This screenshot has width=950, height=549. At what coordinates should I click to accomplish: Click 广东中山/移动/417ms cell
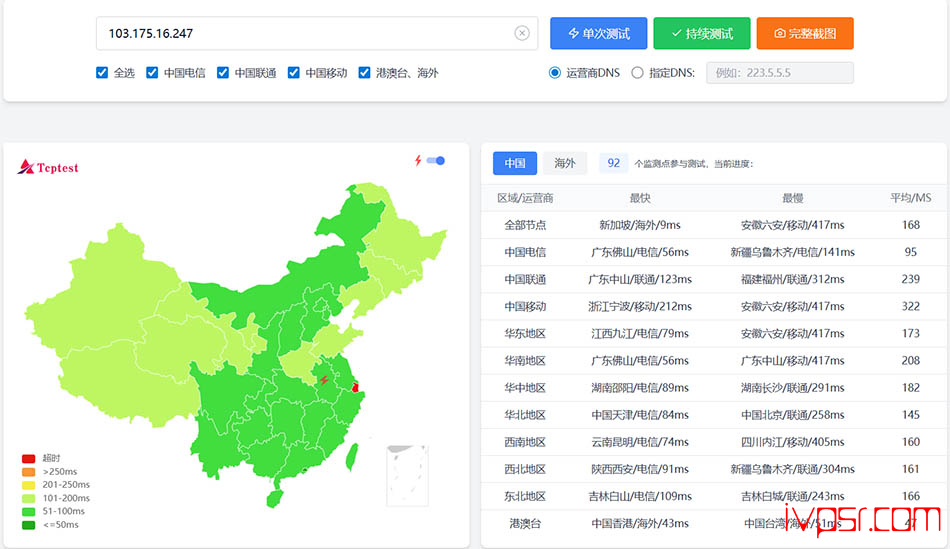pos(792,361)
